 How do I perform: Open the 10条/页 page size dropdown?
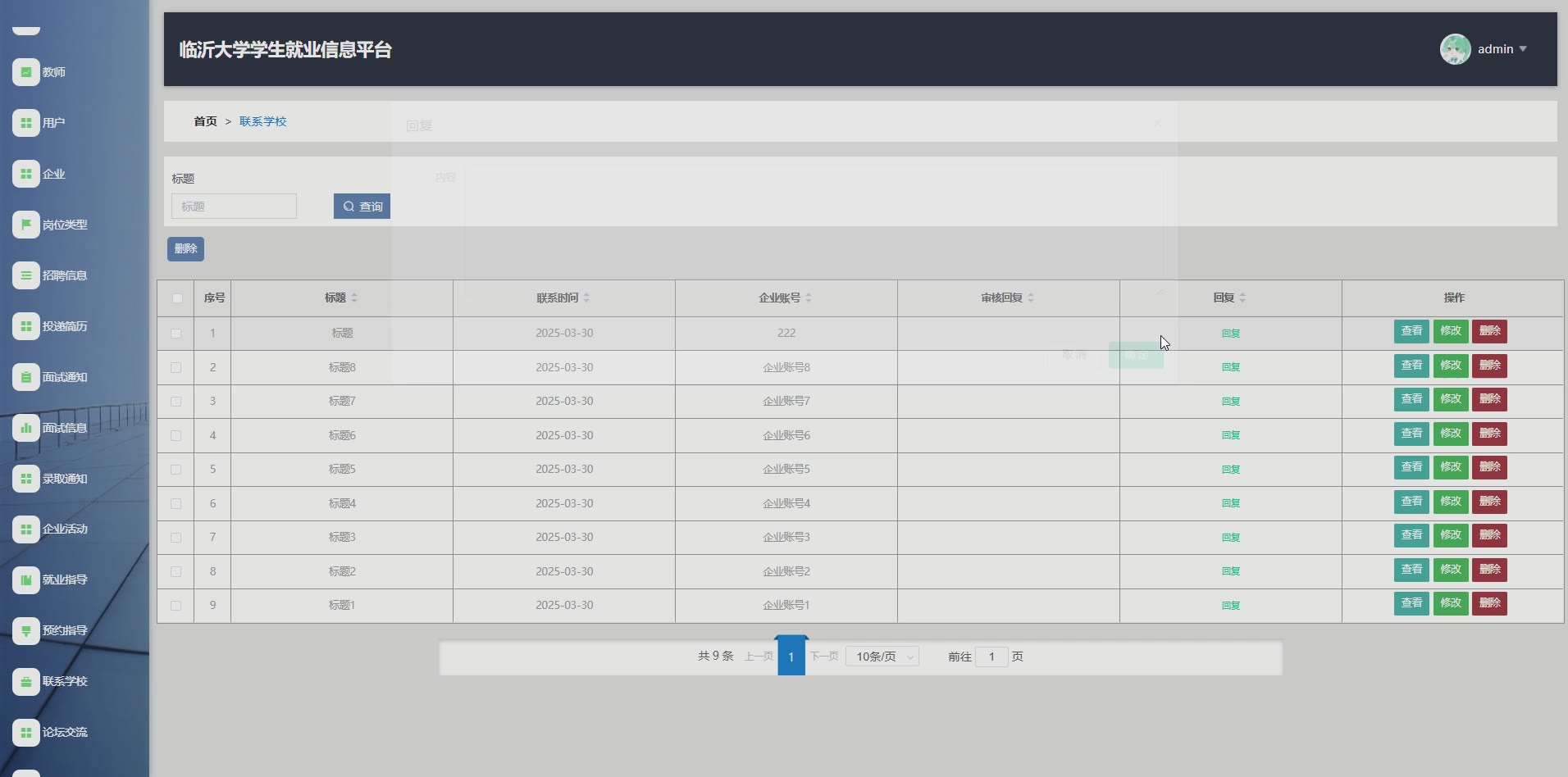882,657
